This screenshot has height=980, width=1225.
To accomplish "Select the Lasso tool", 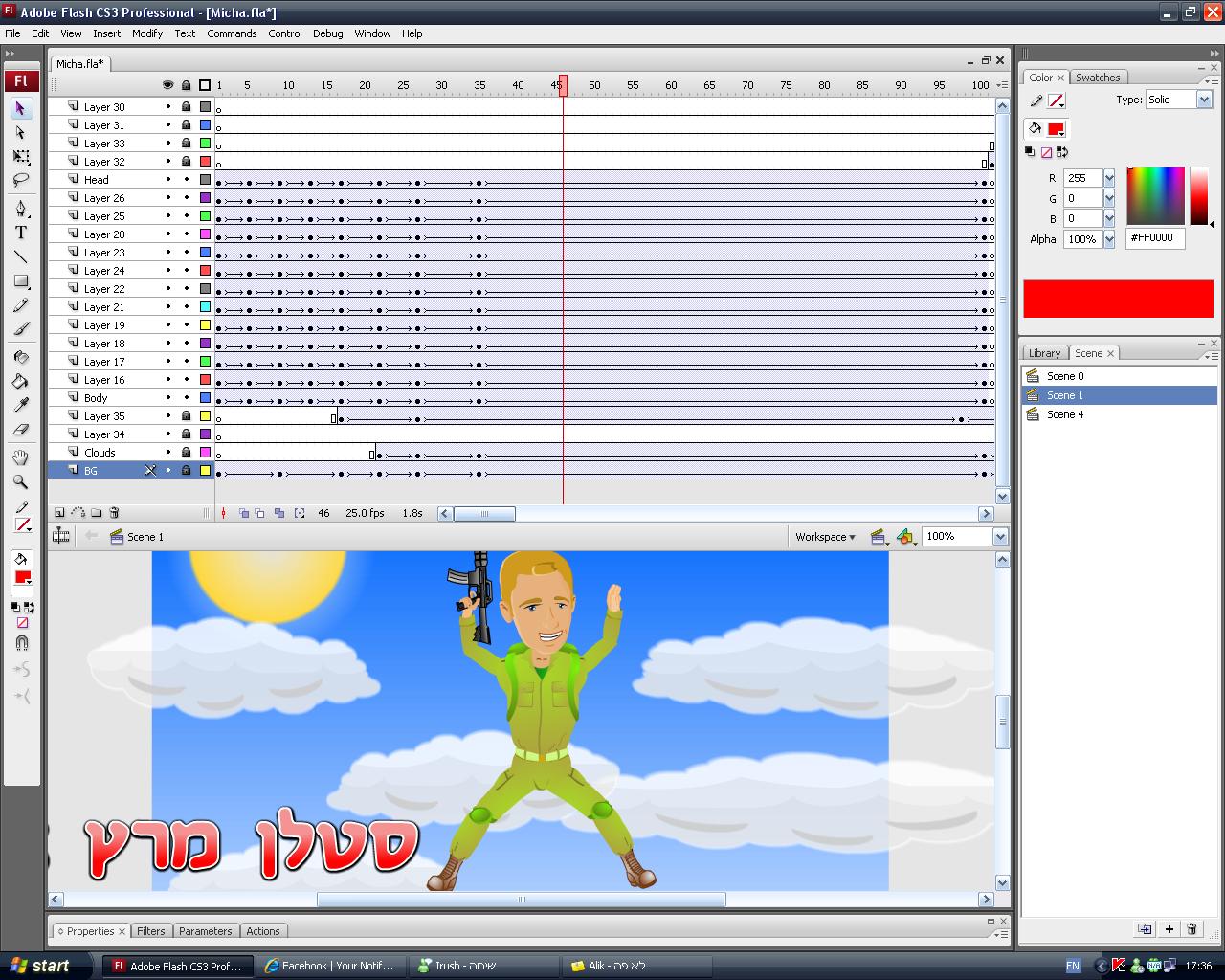I will 20,180.
